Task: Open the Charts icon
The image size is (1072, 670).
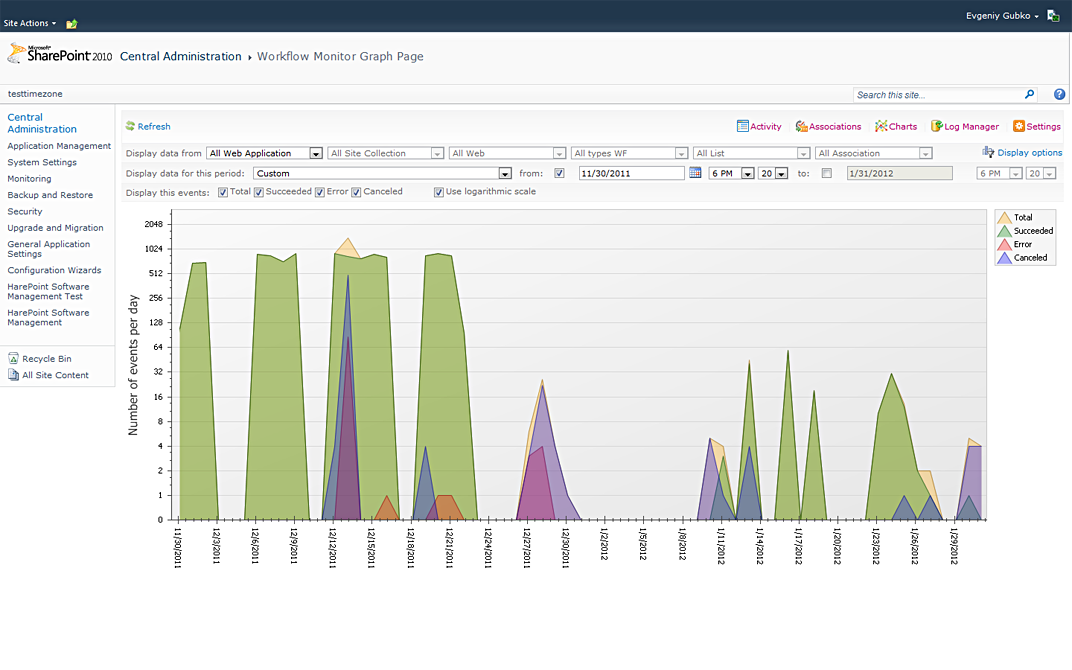Action: 881,127
